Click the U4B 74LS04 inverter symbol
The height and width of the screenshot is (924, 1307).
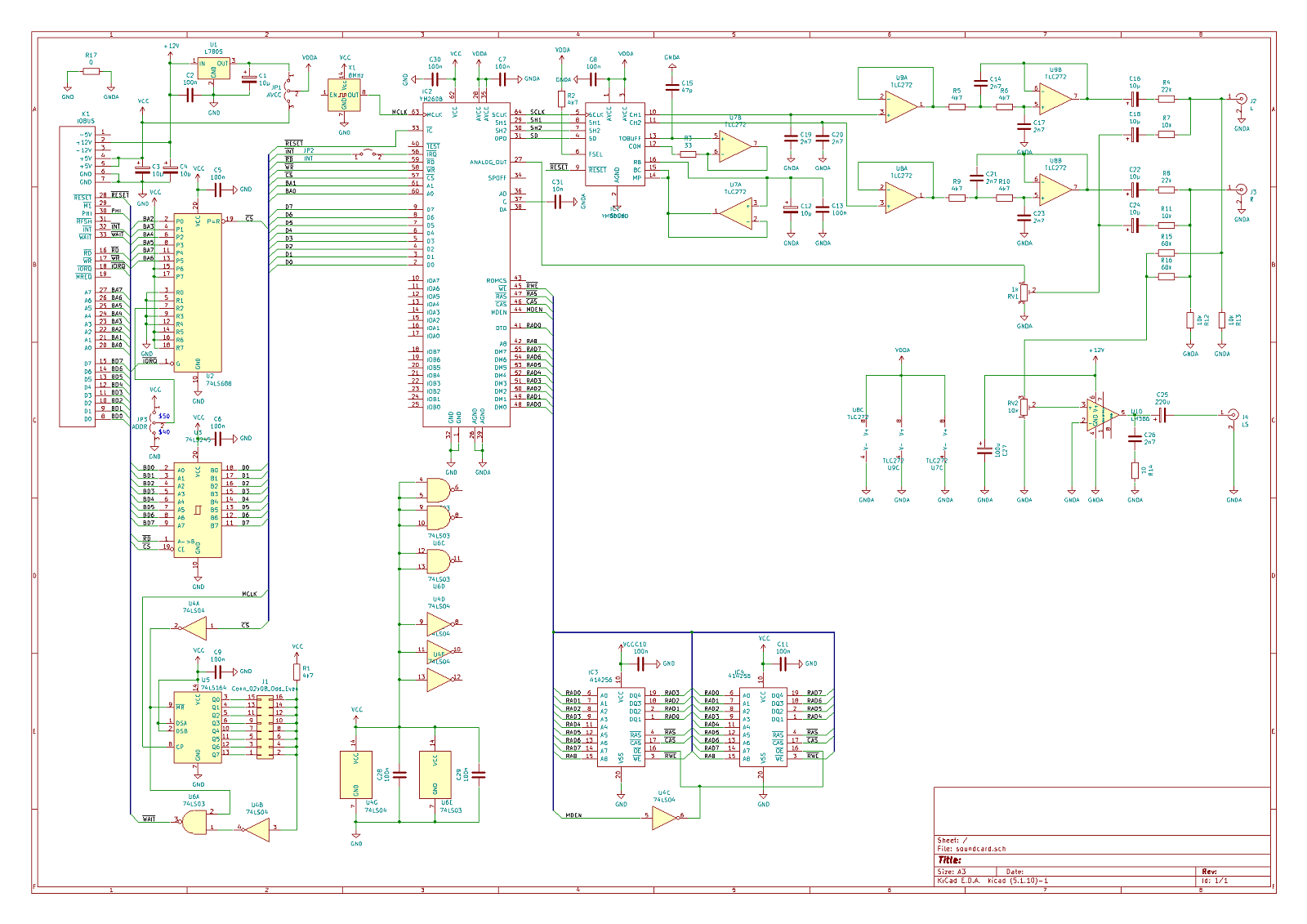coord(256,829)
